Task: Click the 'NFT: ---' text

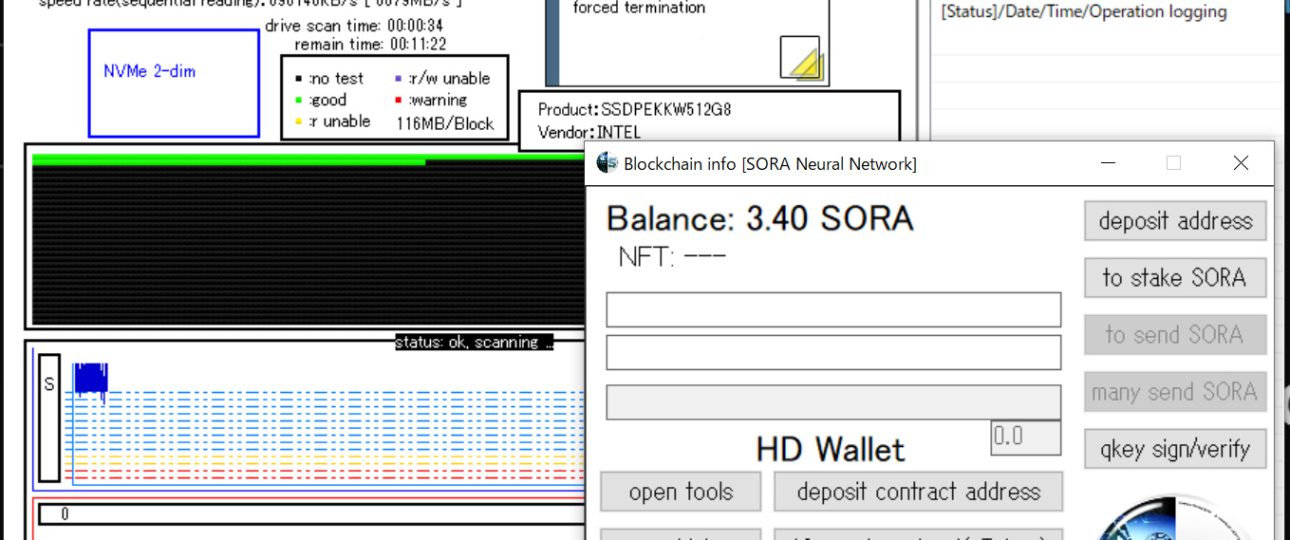Action: pyautogui.click(x=672, y=257)
